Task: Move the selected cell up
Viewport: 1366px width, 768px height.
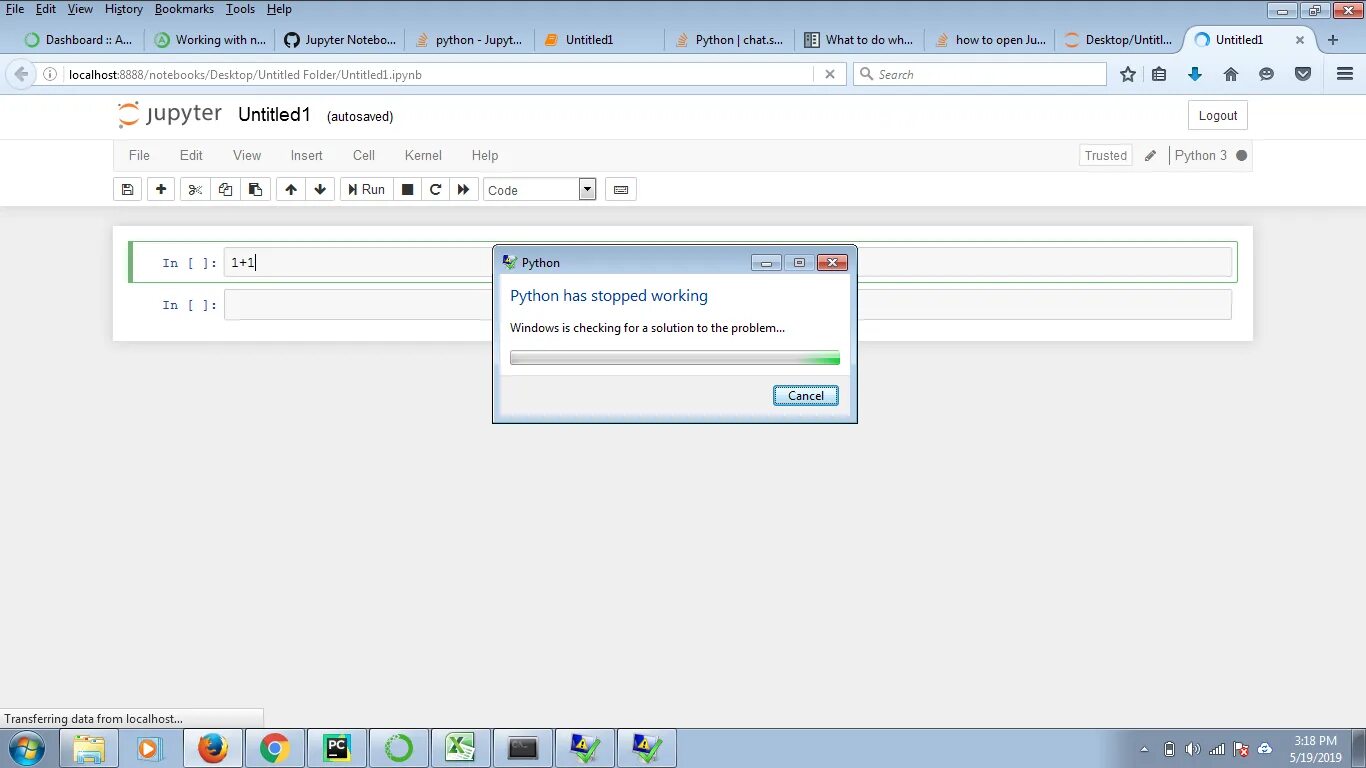Action: pyautogui.click(x=291, y=189)
